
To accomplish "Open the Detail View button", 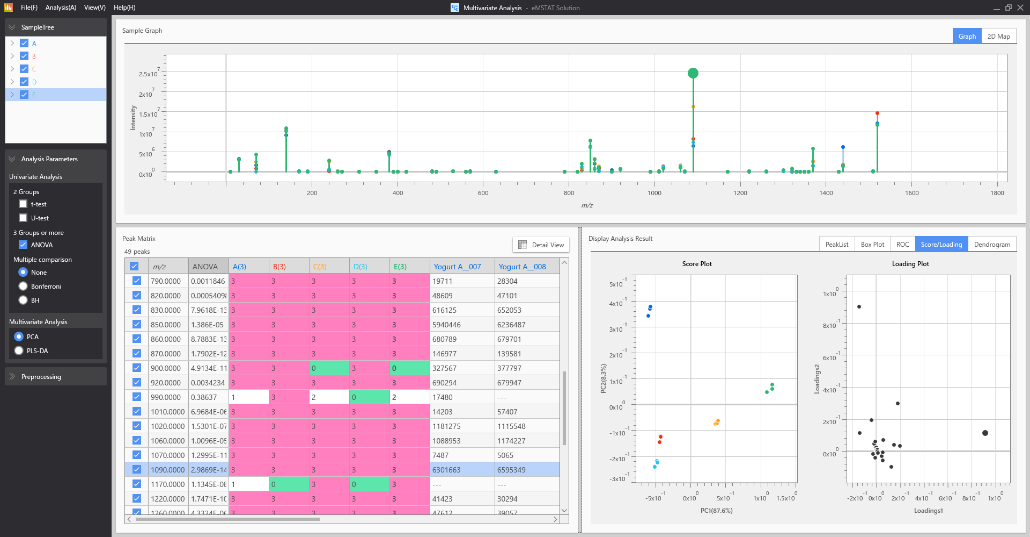I will tap(540, 244).
